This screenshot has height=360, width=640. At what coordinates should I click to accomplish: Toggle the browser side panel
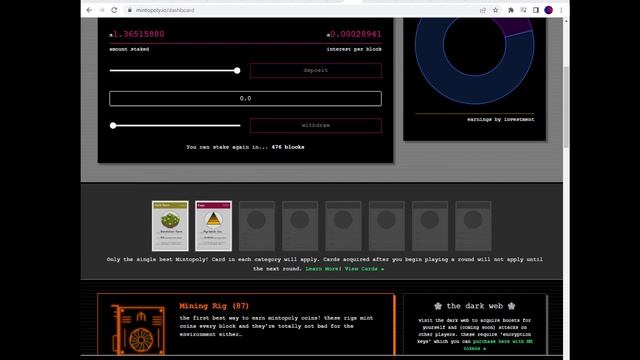[x=536, y=10]
